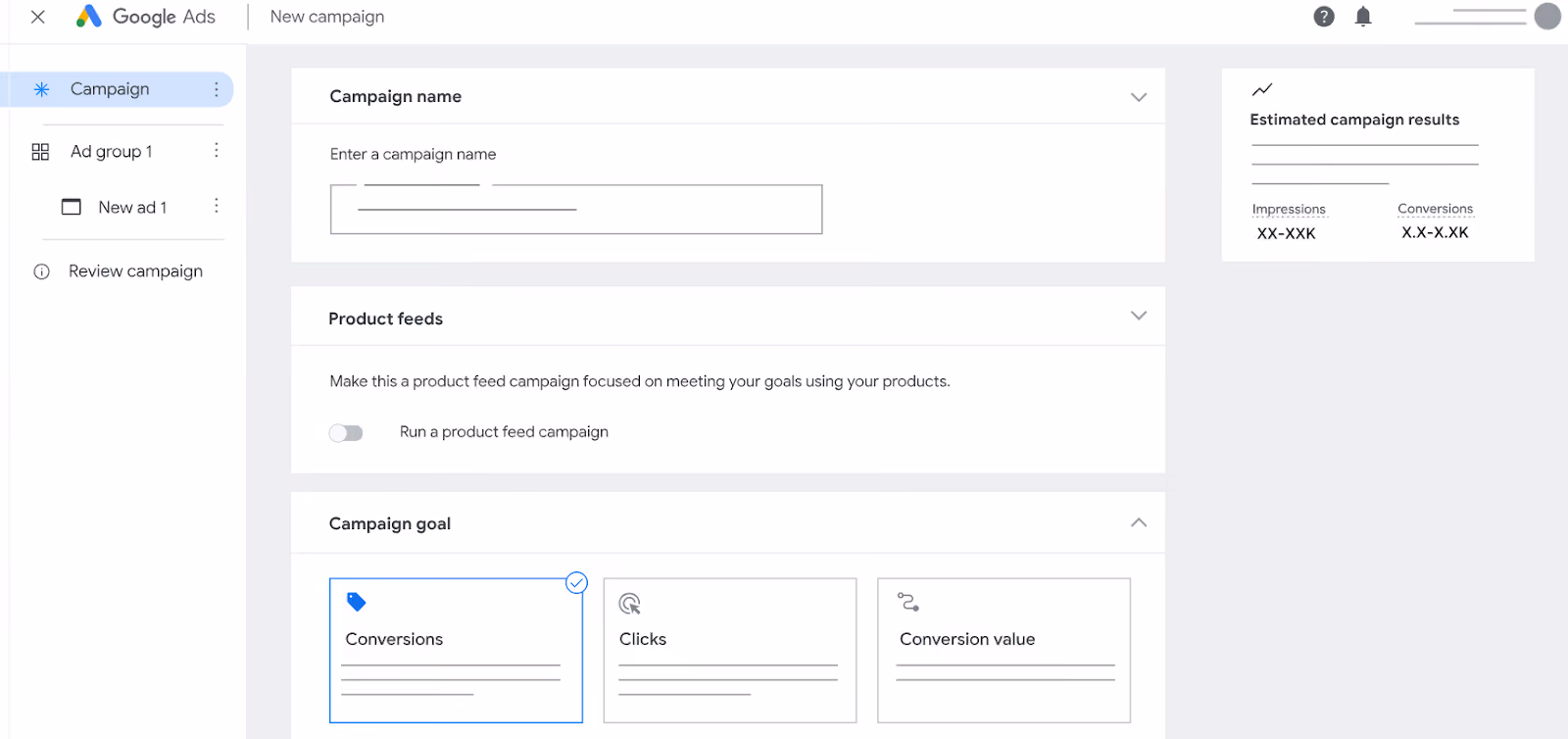
Task: Focus the campaign name input field
Action: coord(576,210)
